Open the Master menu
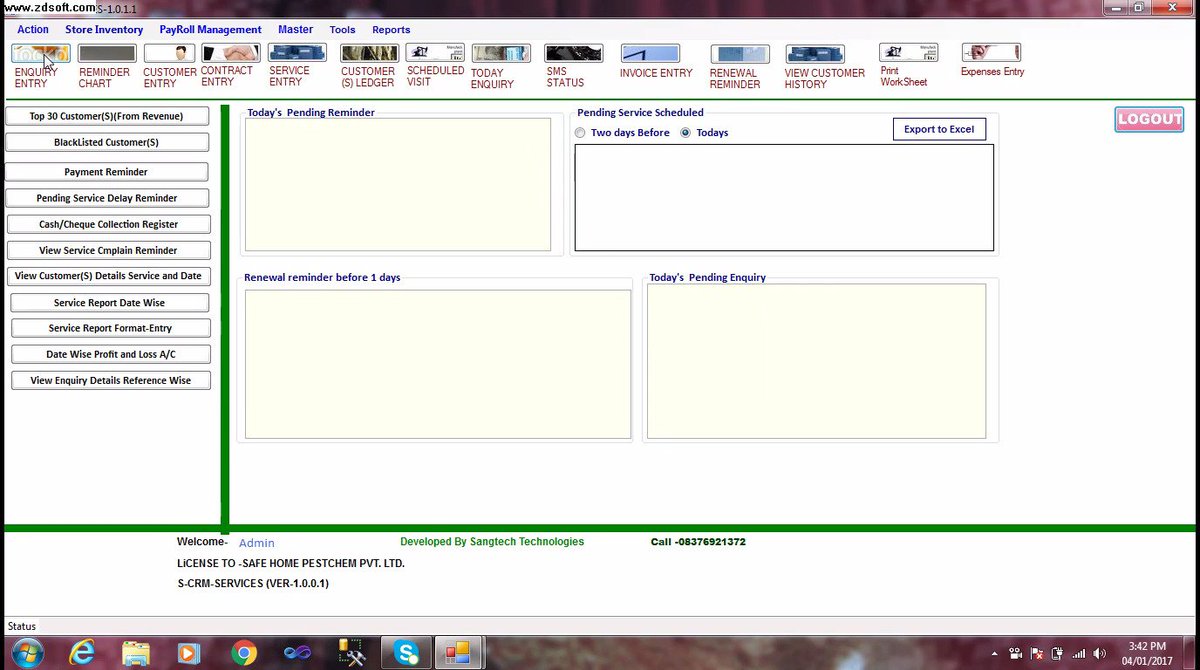1200x670 pixels. pyautogui.click(x=295, y=30)
